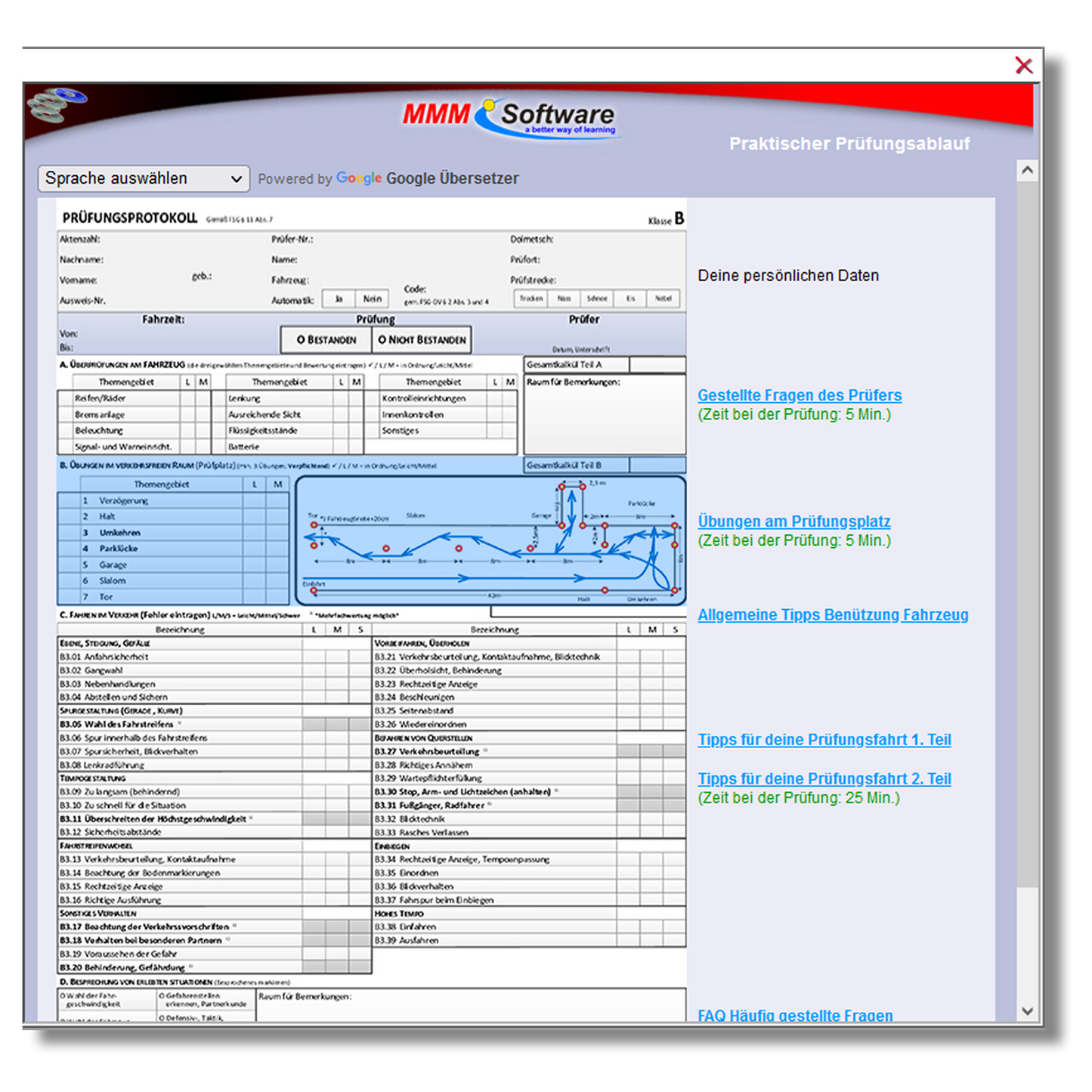The height and width of the screenshot is (1092, 1092).
Task: Follow "Allgemeine Tipps Benützung Fahrzeug" link
Action: pos(832,615)
